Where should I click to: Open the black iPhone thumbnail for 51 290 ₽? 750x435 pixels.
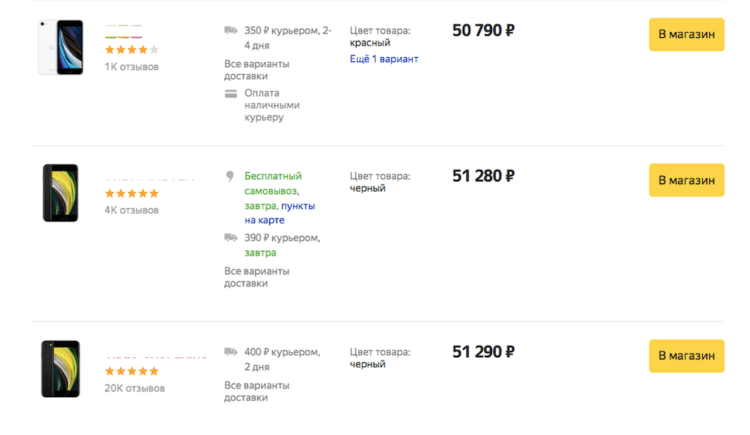[x=60, y=368]
